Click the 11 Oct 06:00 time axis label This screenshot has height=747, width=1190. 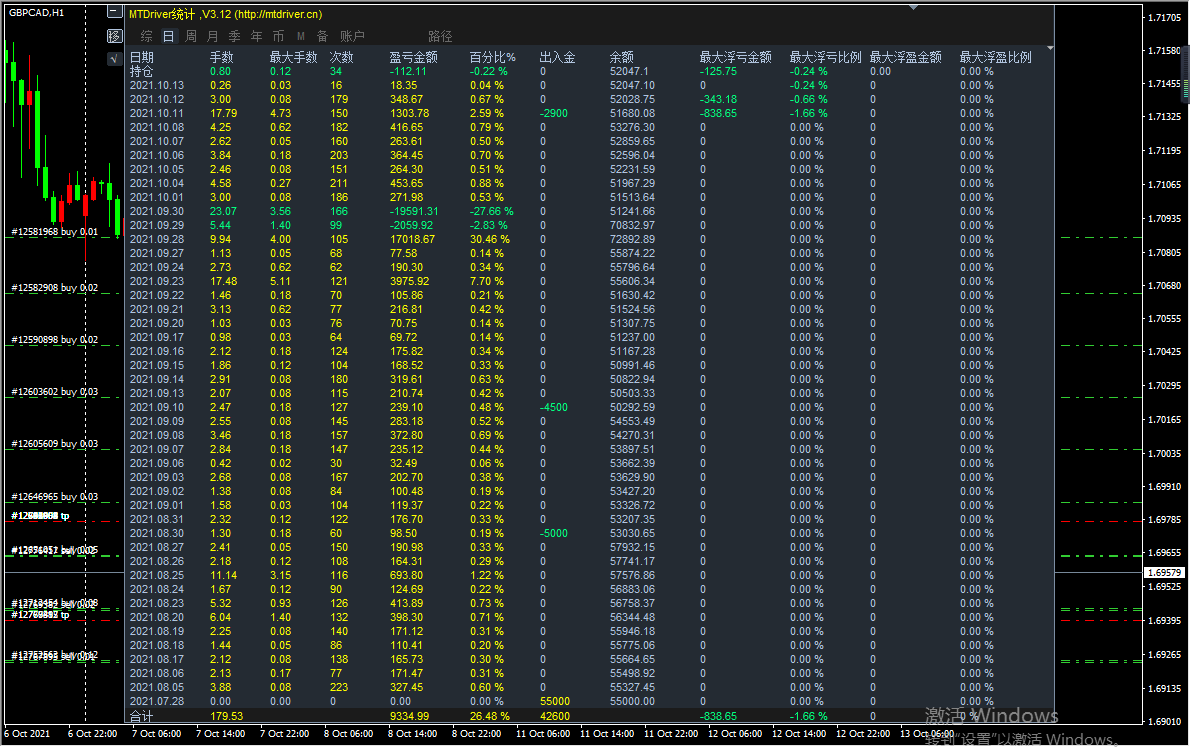point(543,733)
